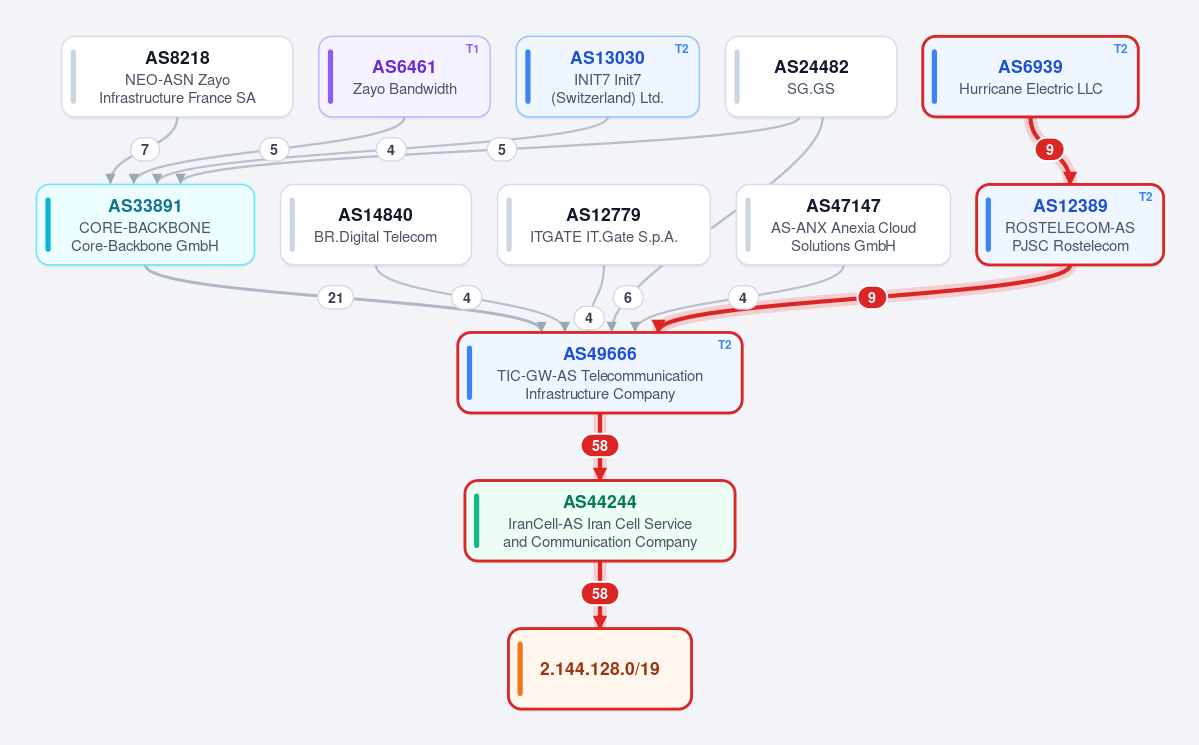Click the AS12389 ROSTELECOM-AS node
1199x745 pixels.
tap(1070, 225)
